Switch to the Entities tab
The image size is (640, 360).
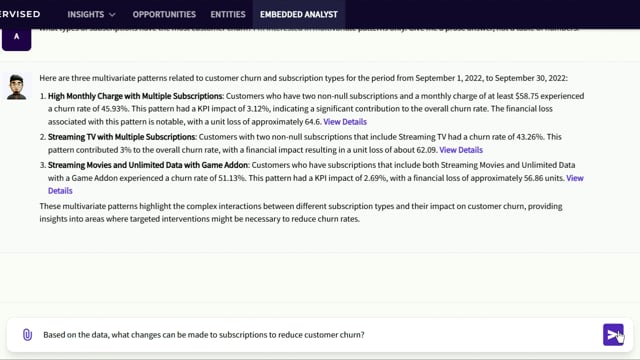pos(228,14)
